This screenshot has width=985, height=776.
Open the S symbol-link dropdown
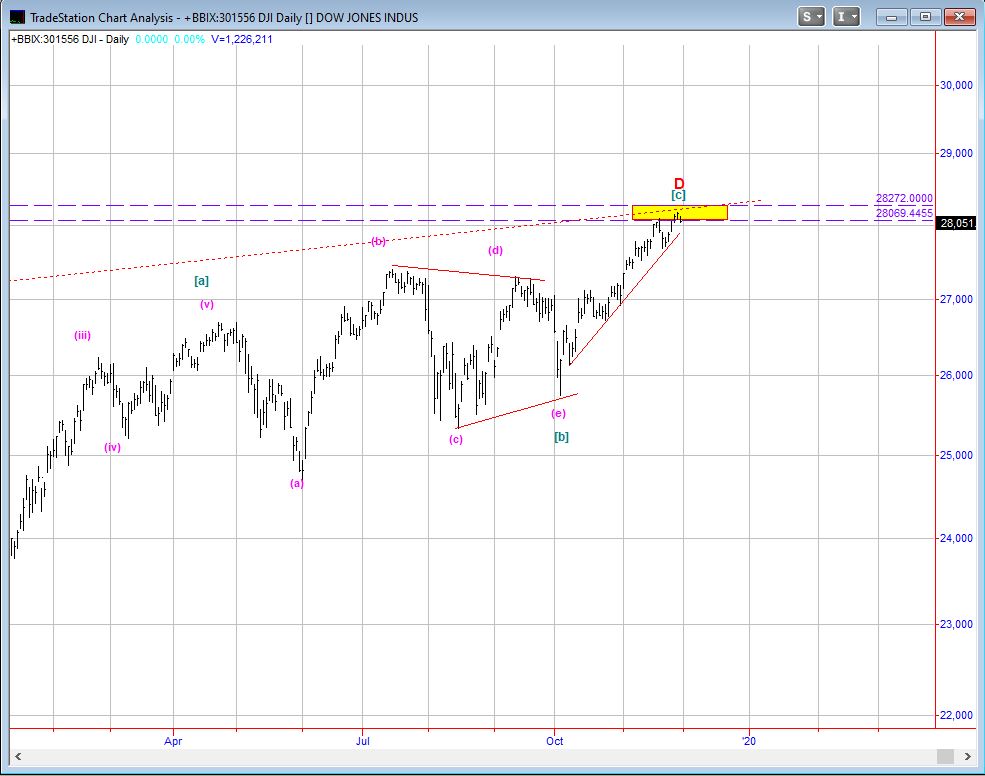point(811,17)
